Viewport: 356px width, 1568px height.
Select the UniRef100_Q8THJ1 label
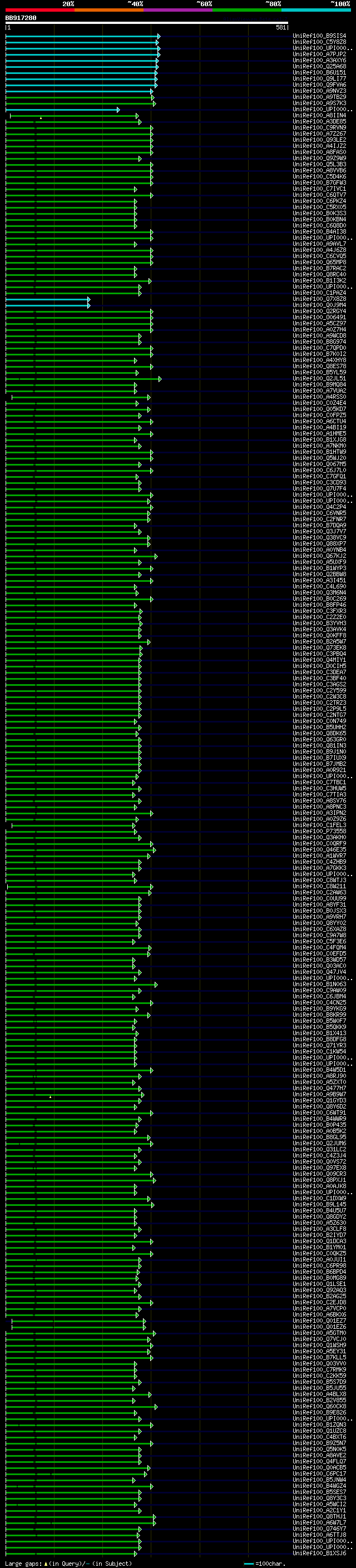click(319, 1517)
